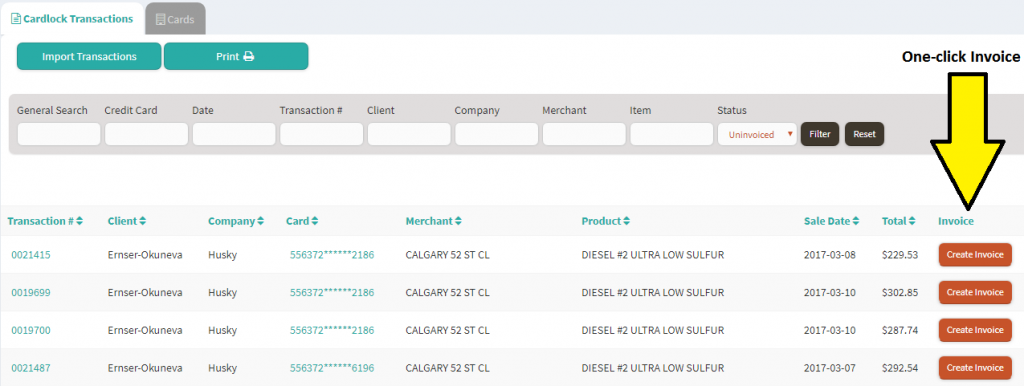
Task: Click the $292.54 total cell
Action: coord(900,368)
